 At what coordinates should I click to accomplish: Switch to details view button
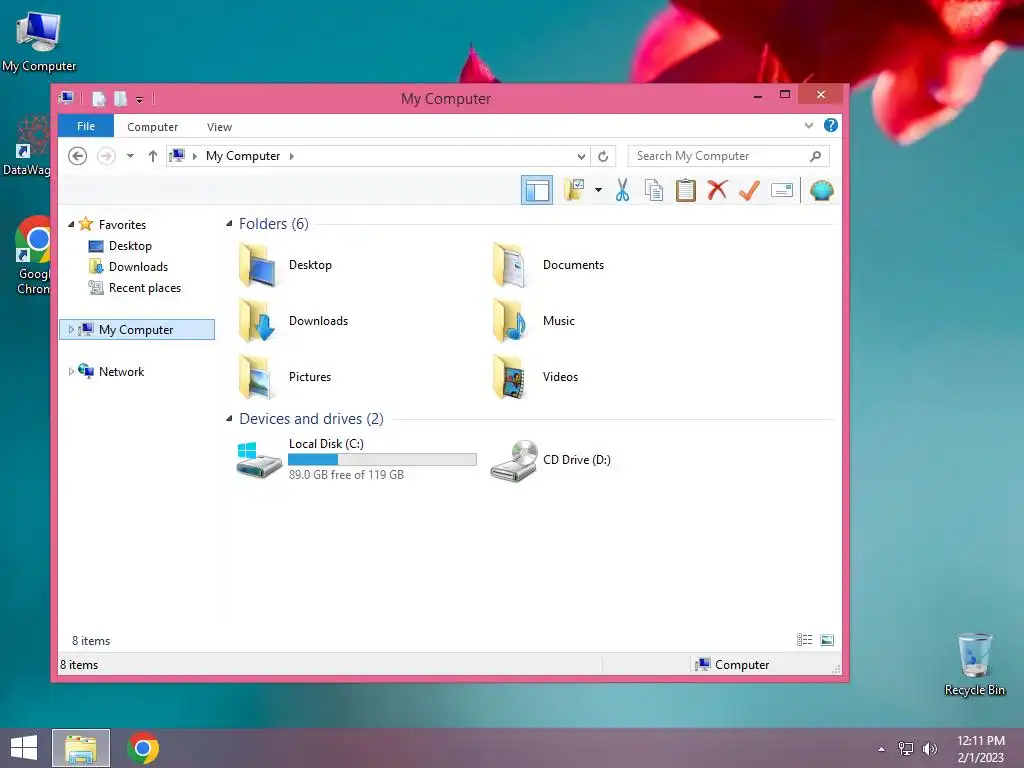tap(805, 640)
